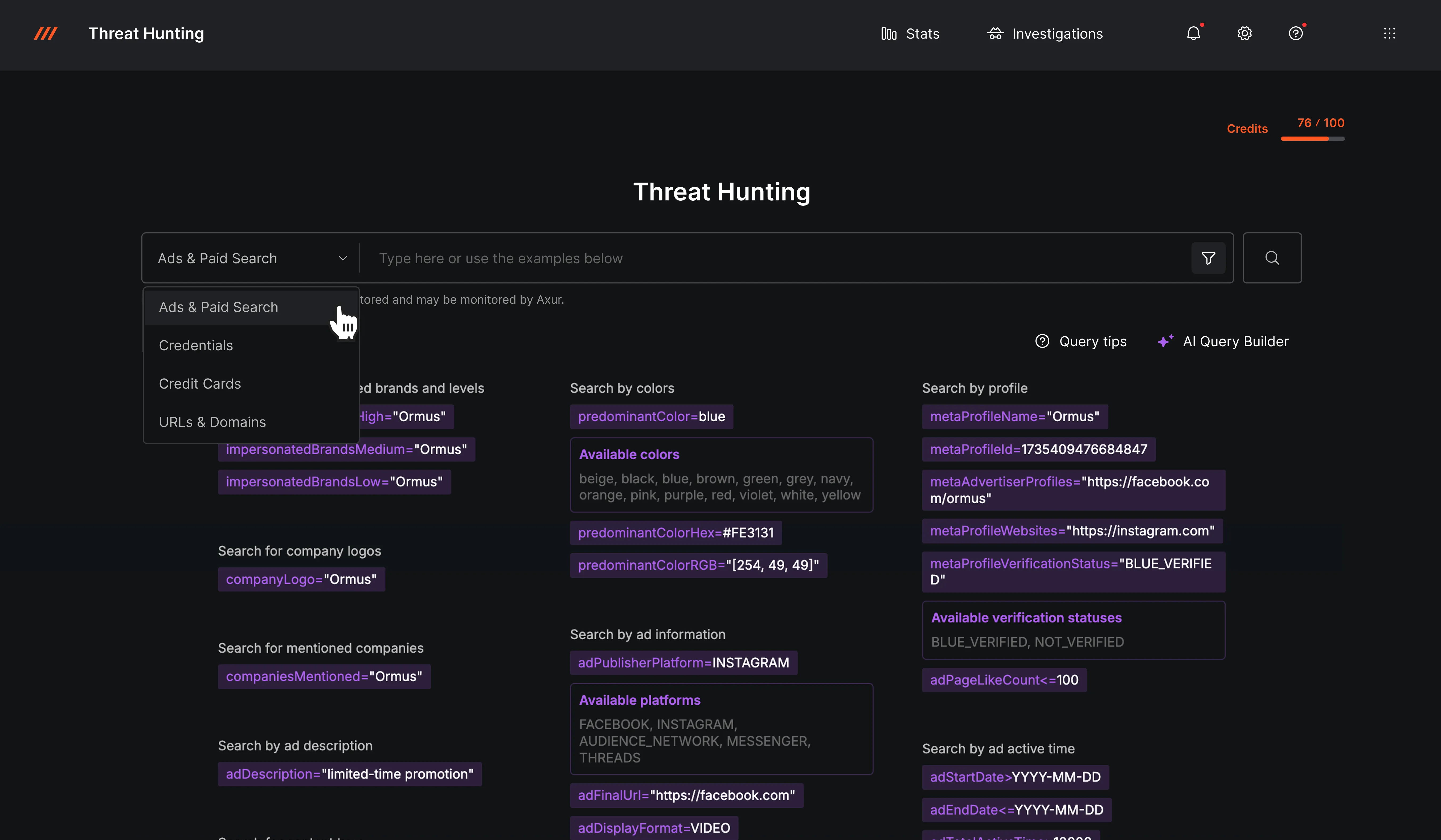1441x840 pixels.
Task: Insert companyLogo="Ormus" example query
Action: [x=301, y=579]
